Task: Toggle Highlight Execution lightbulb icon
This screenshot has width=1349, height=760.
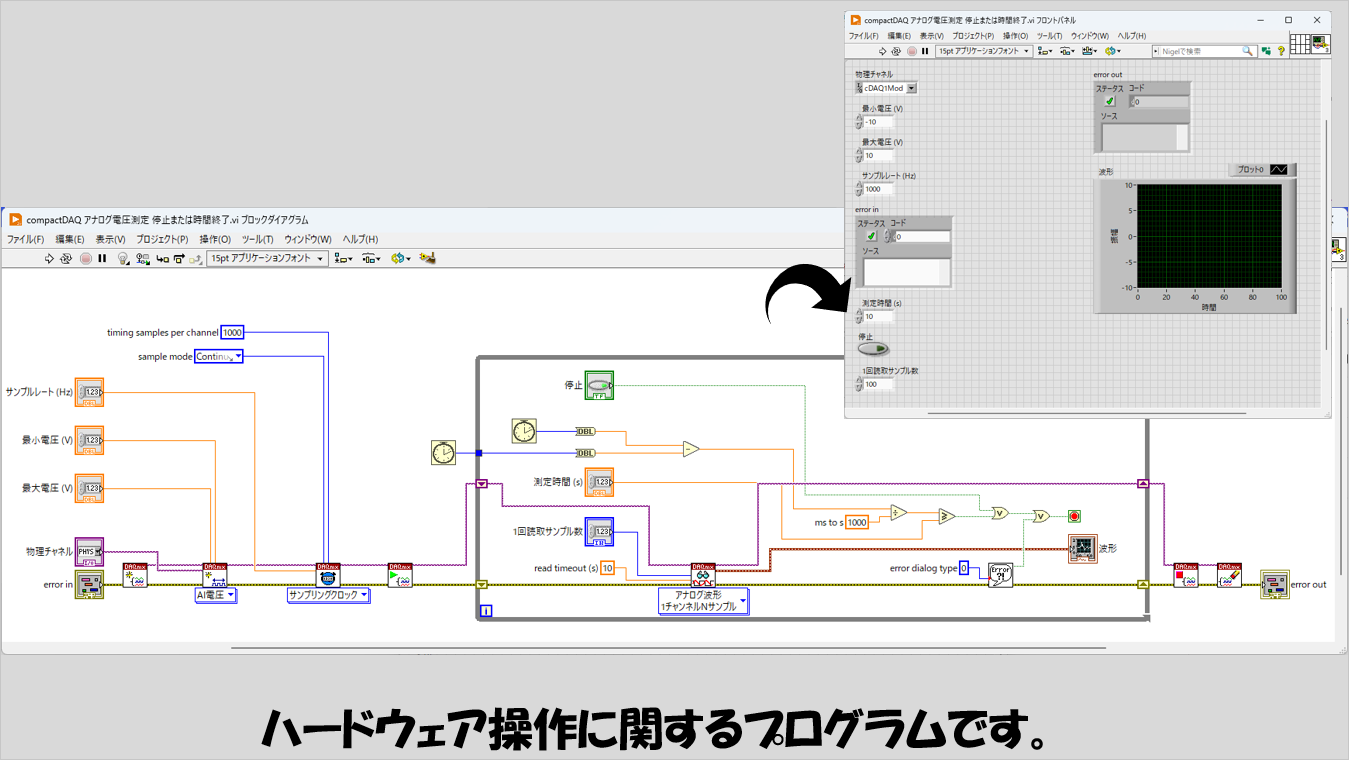Action: tap(123, 259)
